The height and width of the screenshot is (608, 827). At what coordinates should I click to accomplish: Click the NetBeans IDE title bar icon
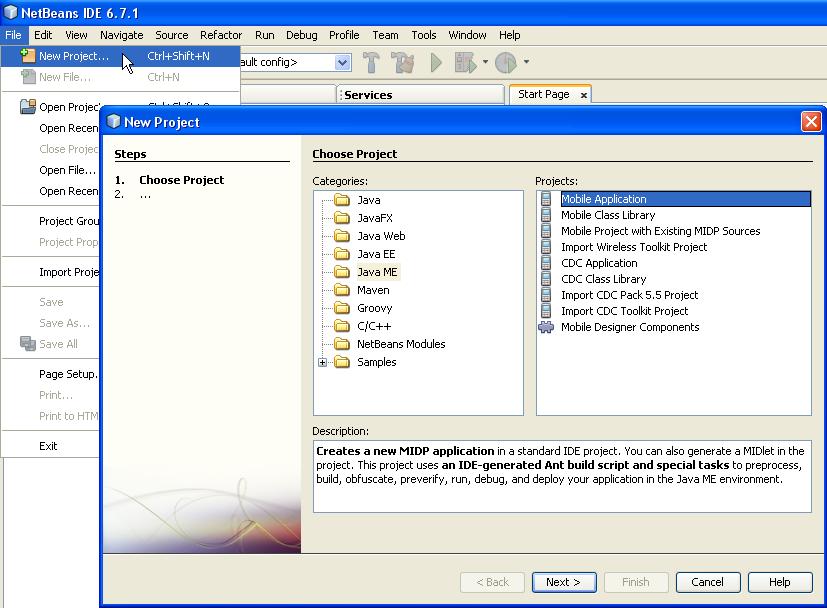(11, 12)
